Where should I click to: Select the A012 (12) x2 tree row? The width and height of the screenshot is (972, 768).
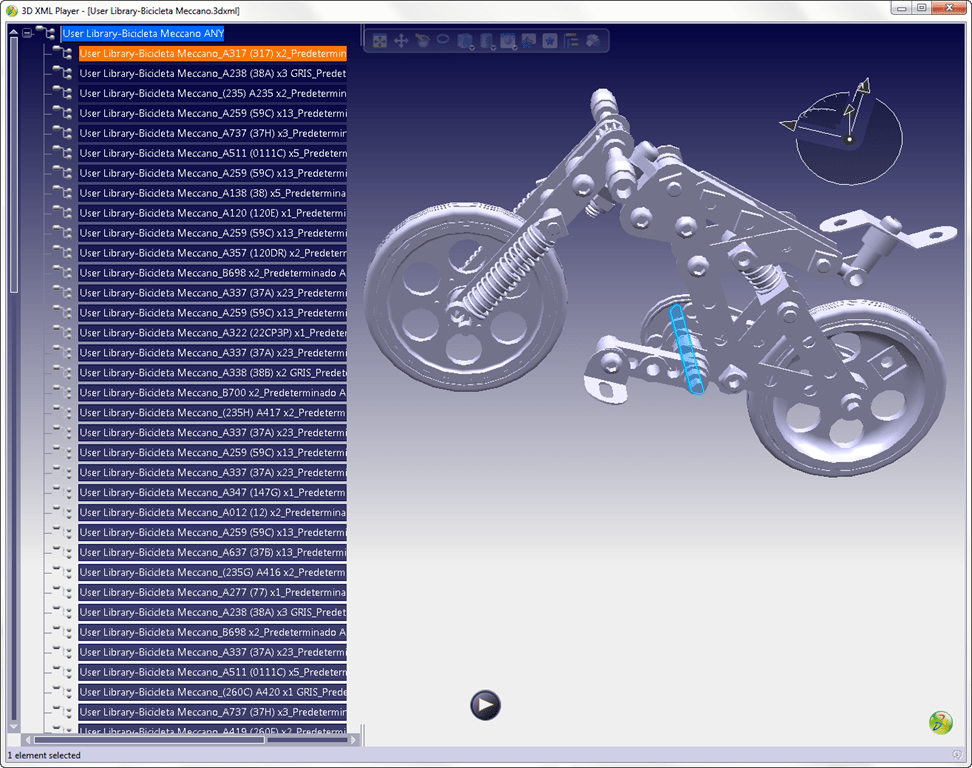213,512
